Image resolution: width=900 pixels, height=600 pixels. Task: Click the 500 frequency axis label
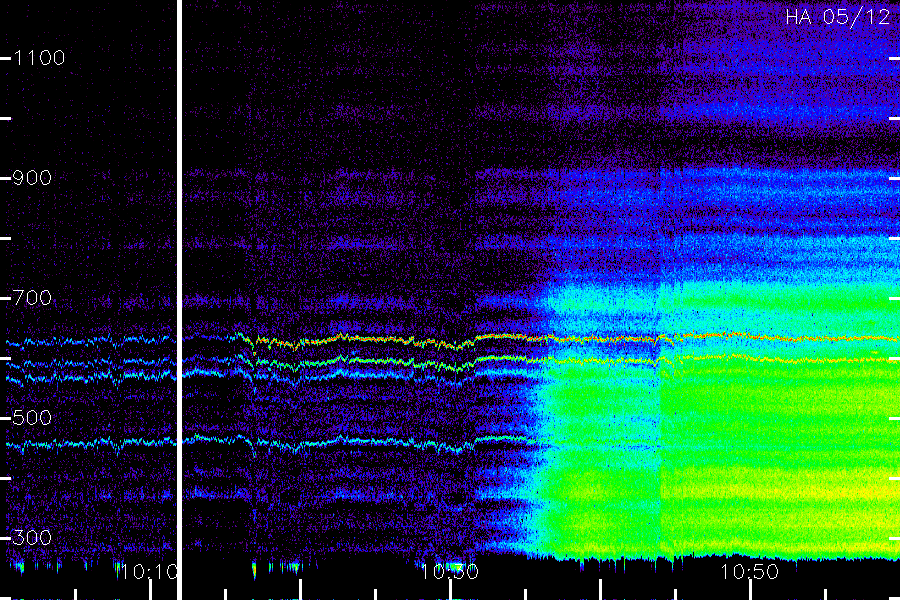click(x=32, y=418)
